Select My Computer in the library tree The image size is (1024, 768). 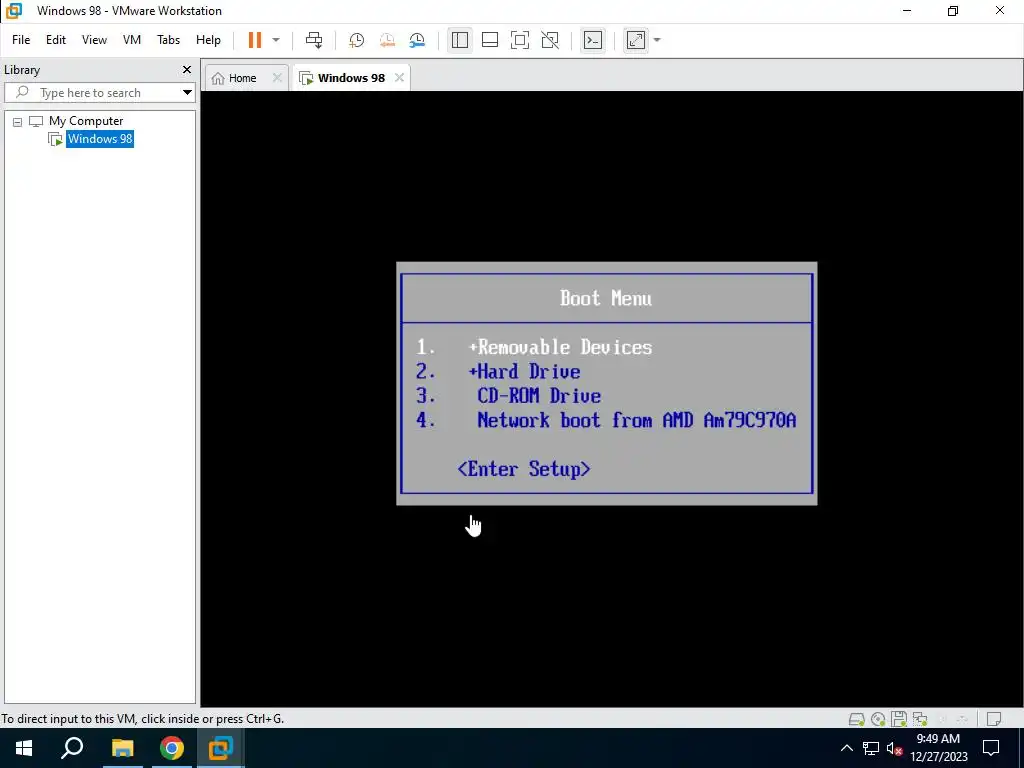pyautogui.click(x=86, y=121)
